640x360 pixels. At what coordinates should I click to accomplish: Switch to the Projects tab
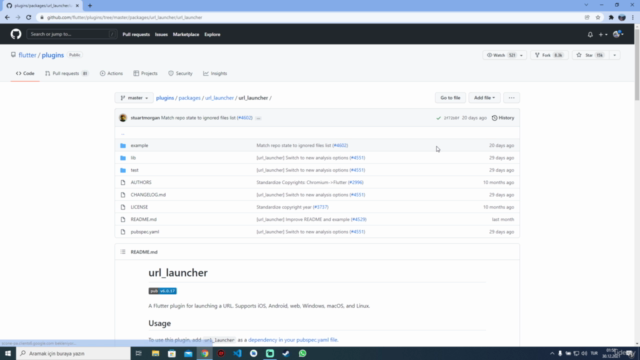pyautogui.click(x=145, y=73)
